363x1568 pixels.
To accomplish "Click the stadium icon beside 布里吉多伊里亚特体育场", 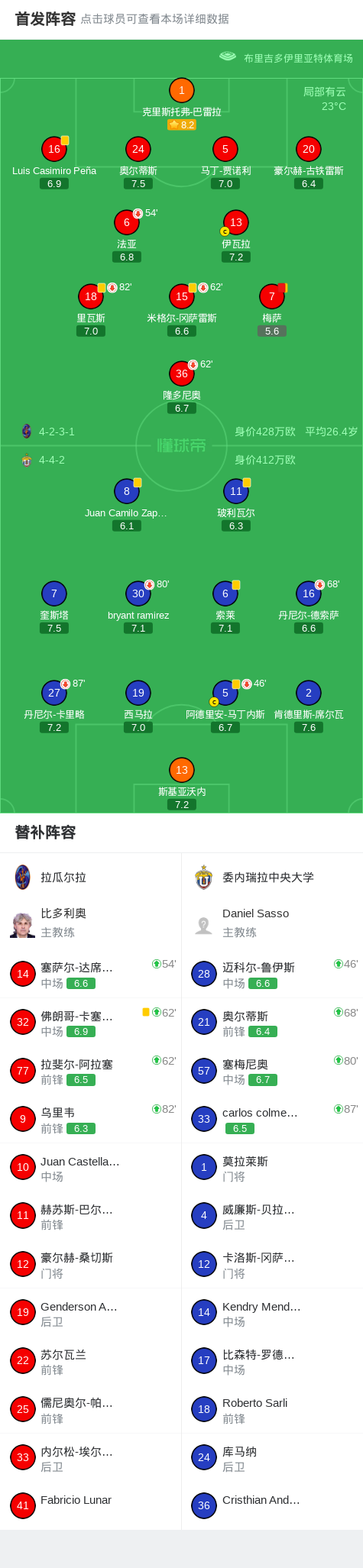I will coord(228,57).
